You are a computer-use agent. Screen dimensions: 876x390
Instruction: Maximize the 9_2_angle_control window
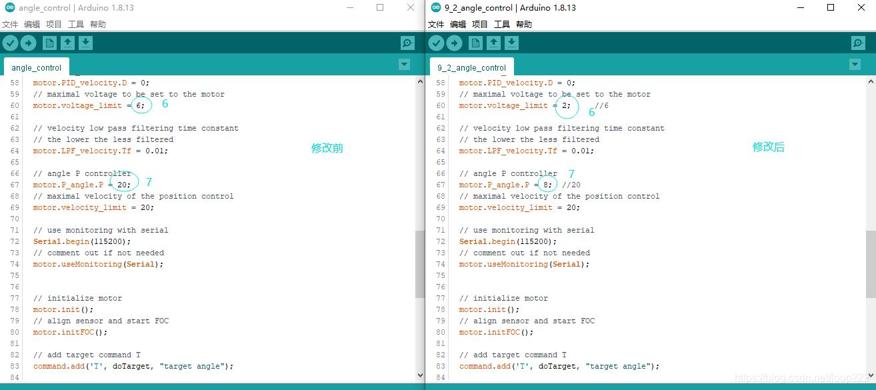point(831,8)
